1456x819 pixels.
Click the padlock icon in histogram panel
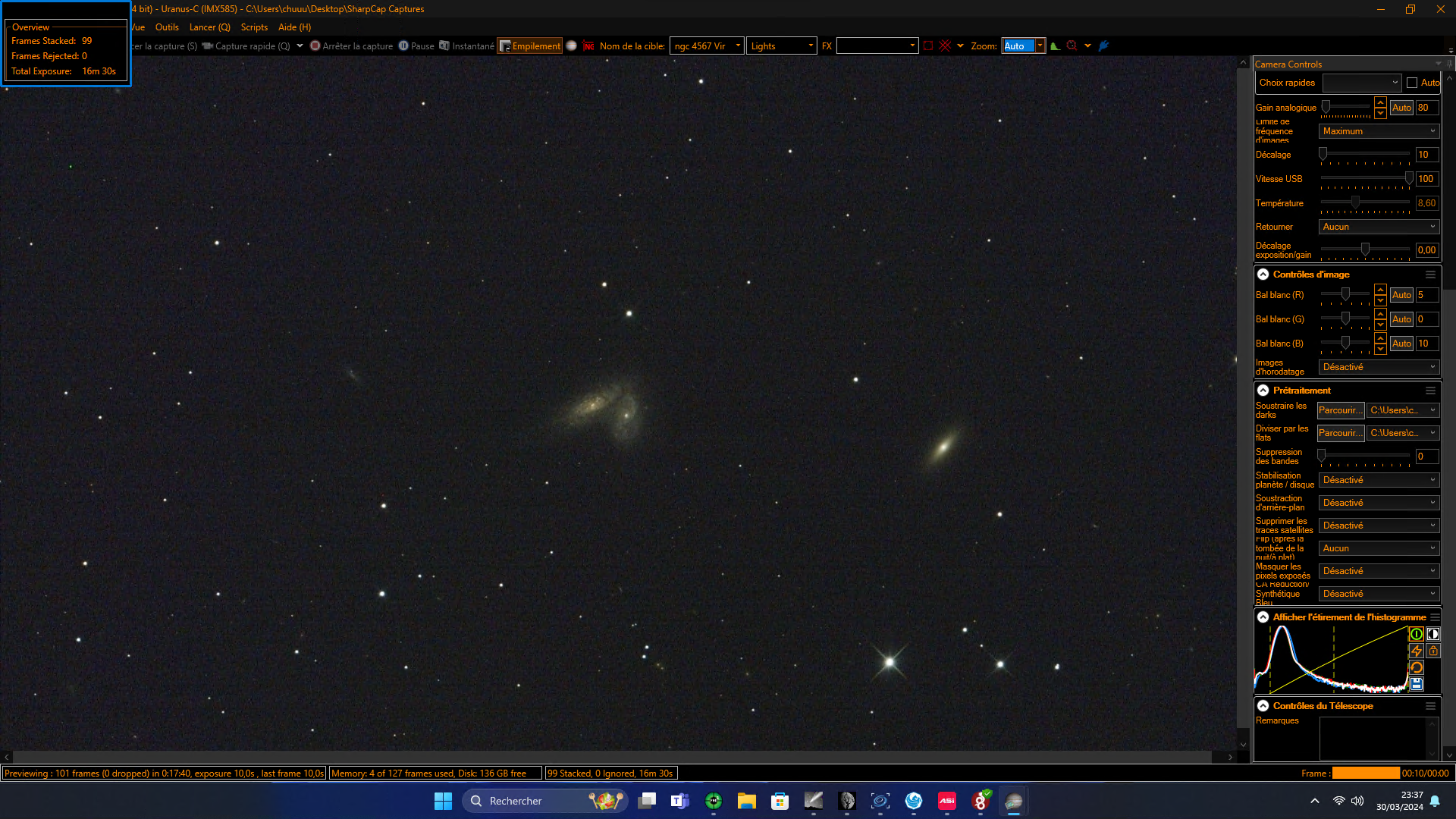click(x=1432, y=651)
